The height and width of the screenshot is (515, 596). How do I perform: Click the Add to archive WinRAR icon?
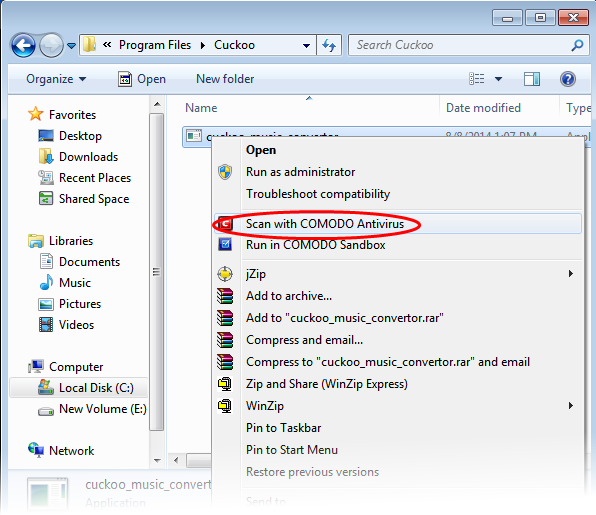pyautogui.click(x=225, y=296)
